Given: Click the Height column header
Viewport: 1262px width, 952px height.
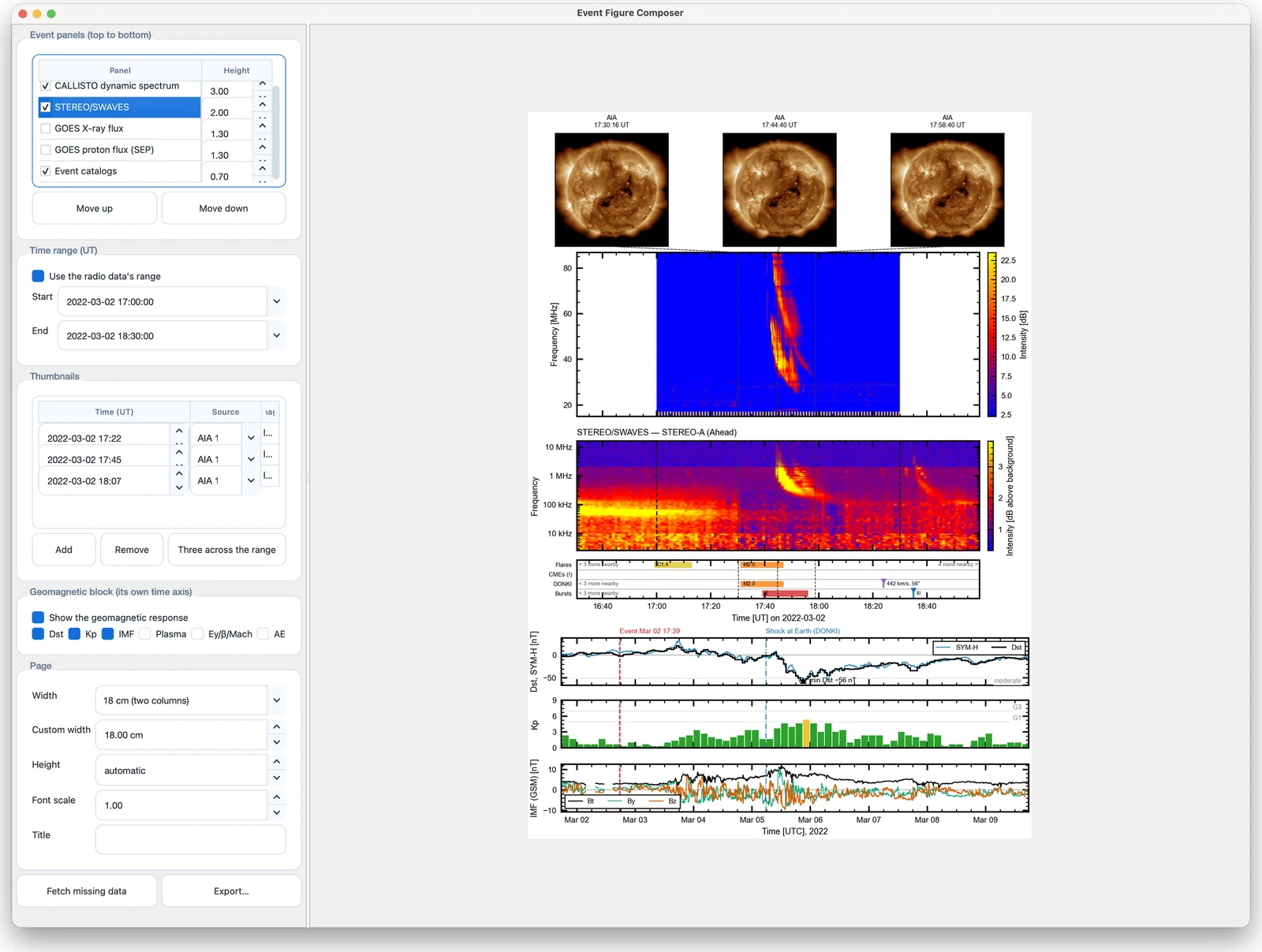Looking at the screenshot, I should (237, 70).
